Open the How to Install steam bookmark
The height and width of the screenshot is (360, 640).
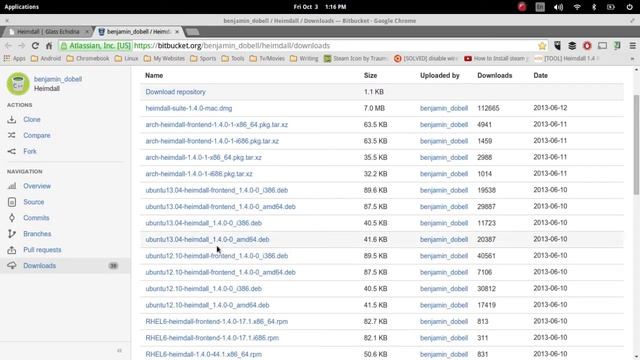[x=496, y=59]
